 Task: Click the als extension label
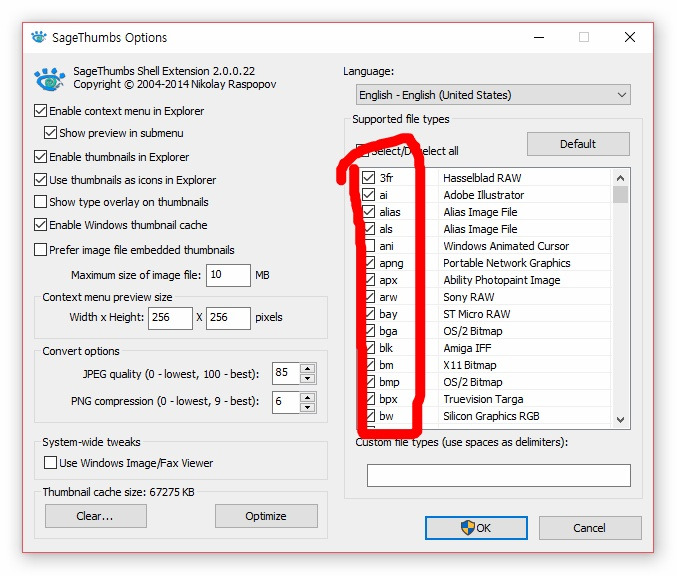[386, 229]
